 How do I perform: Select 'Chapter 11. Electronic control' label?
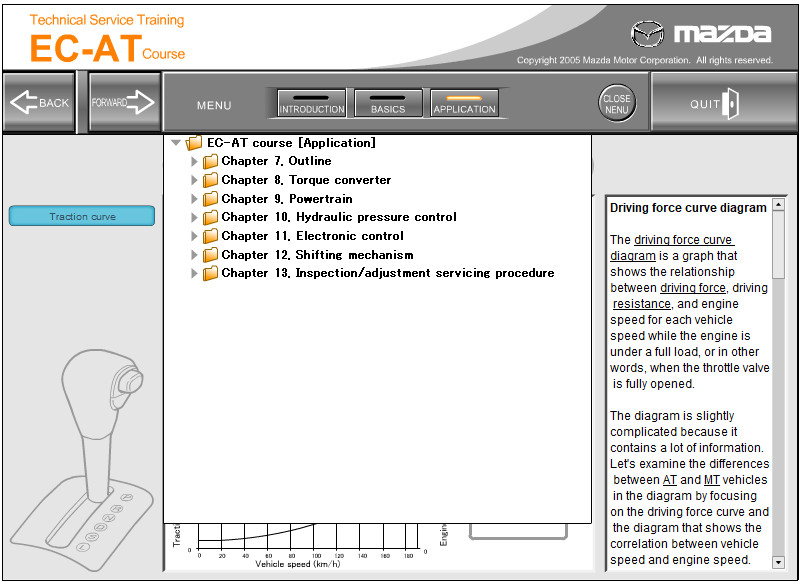pos(312,236)
